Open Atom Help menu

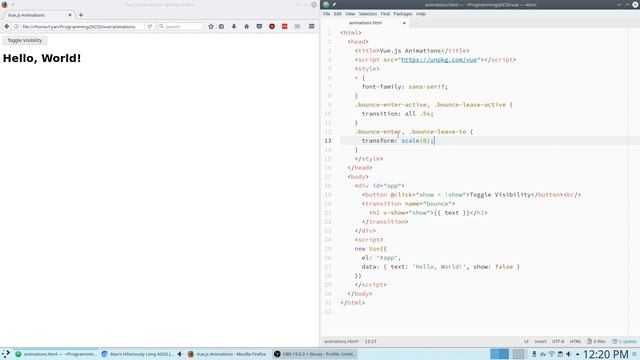tap(420, 14)
